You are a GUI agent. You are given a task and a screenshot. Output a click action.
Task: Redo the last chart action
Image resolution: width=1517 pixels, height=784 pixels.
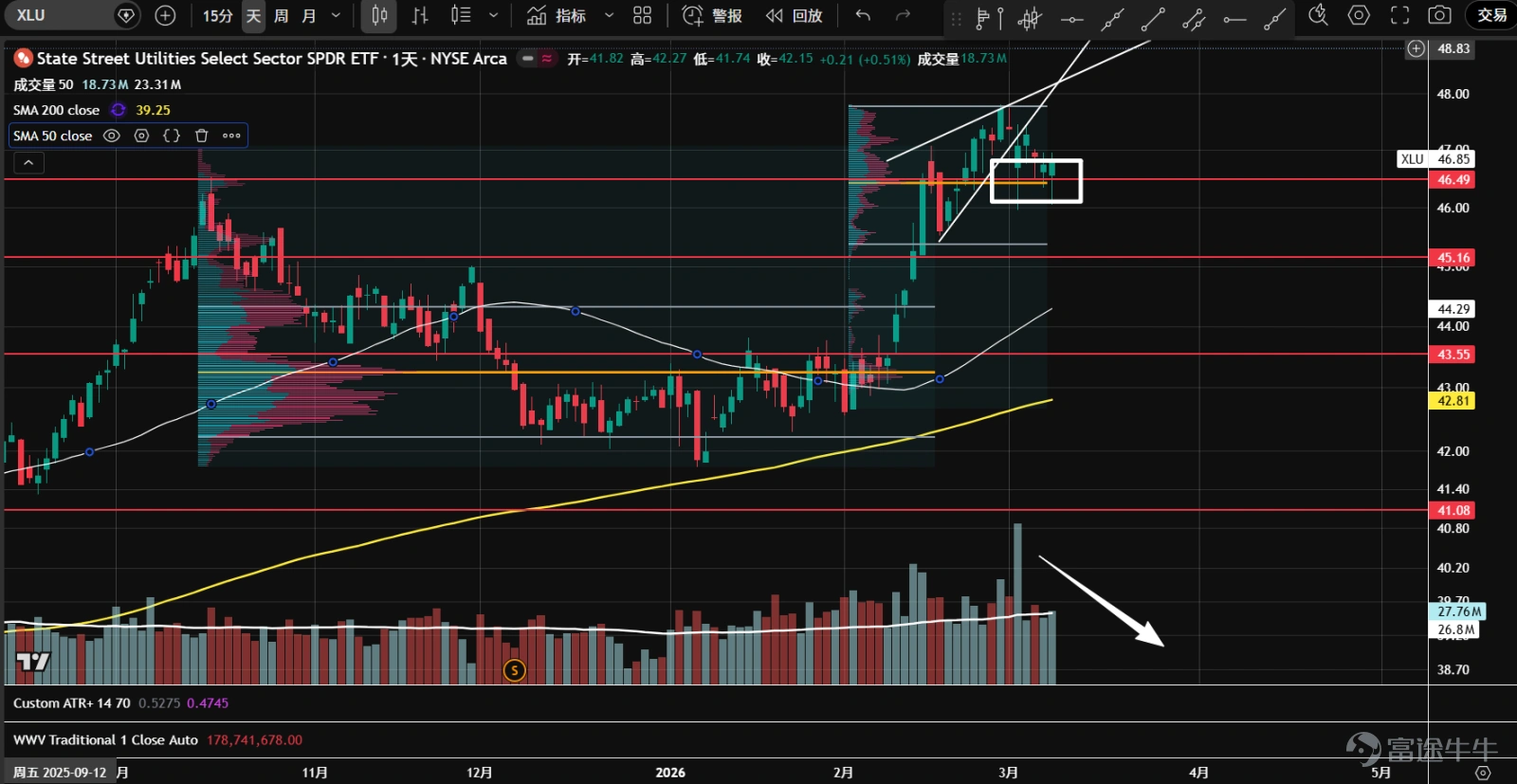click(x=904, y=15)
